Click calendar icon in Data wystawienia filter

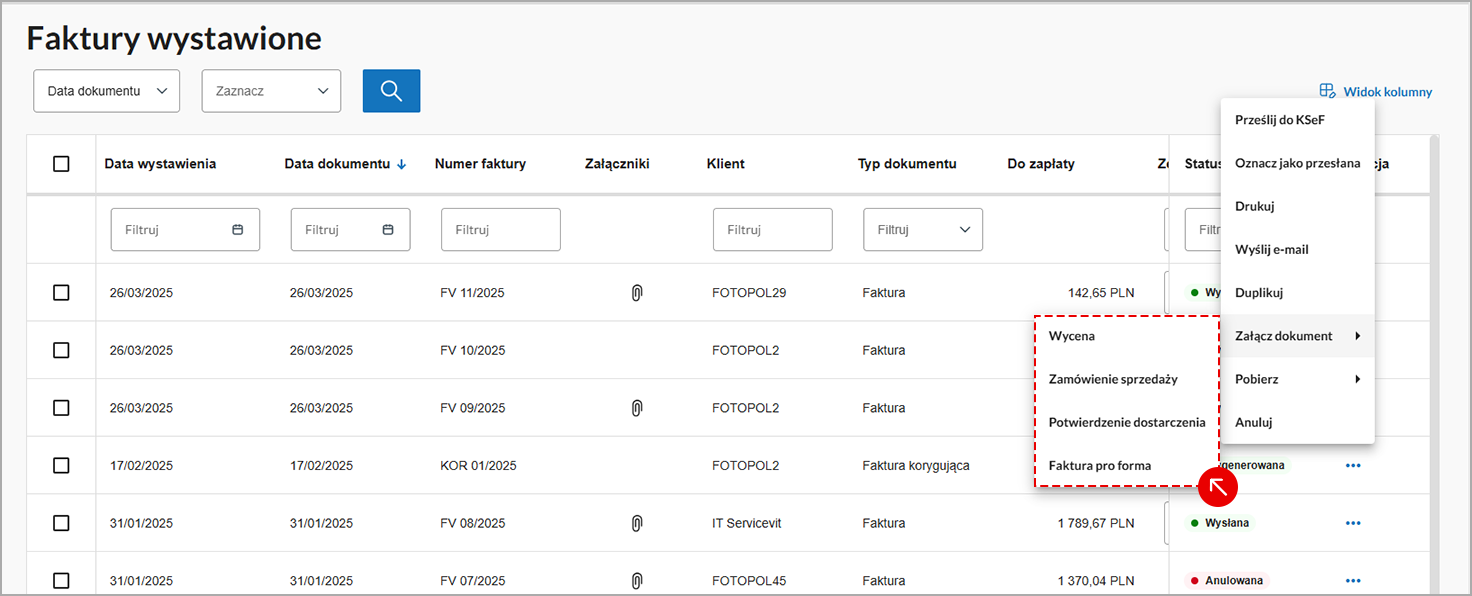[238, 230]
